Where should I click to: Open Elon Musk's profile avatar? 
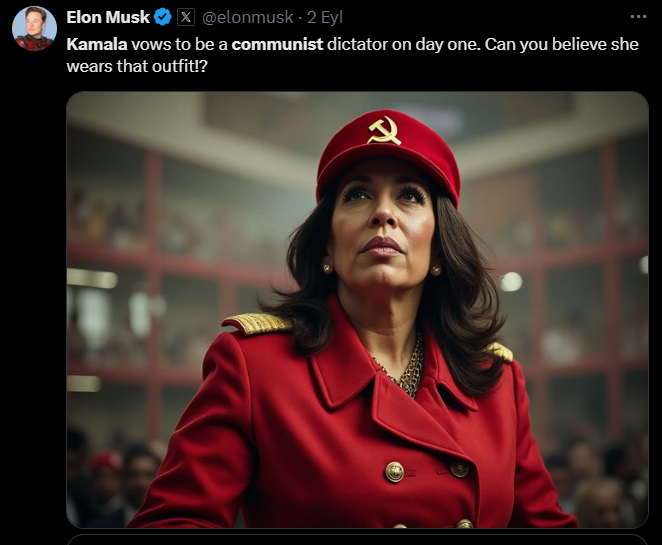click(34, 29)
